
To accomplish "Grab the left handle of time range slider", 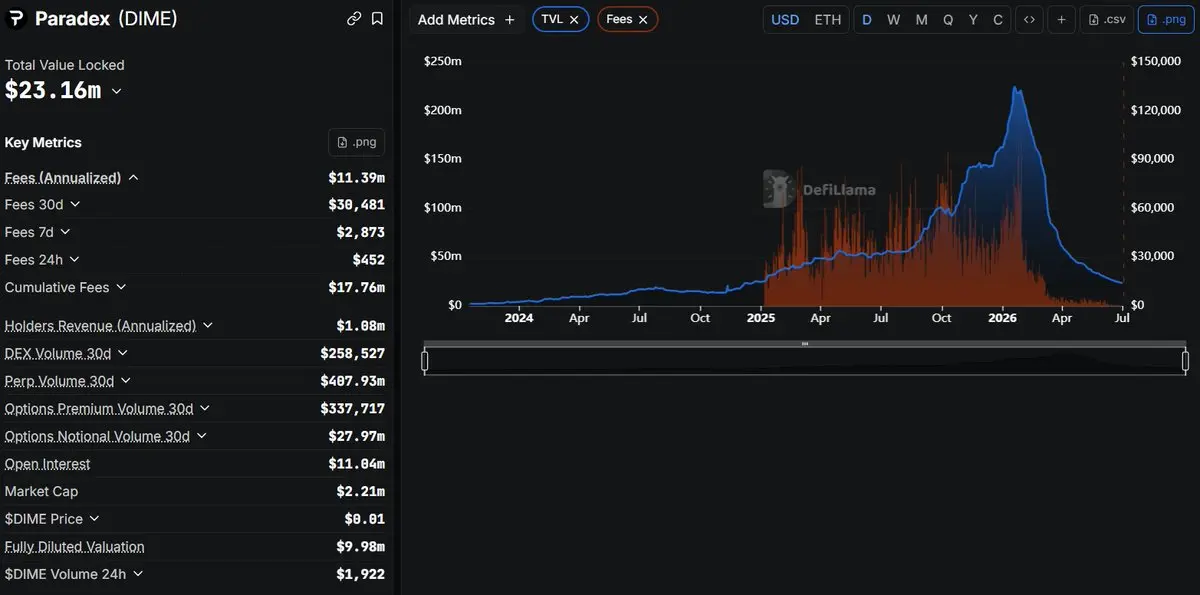I will click(x=425, y=360).
